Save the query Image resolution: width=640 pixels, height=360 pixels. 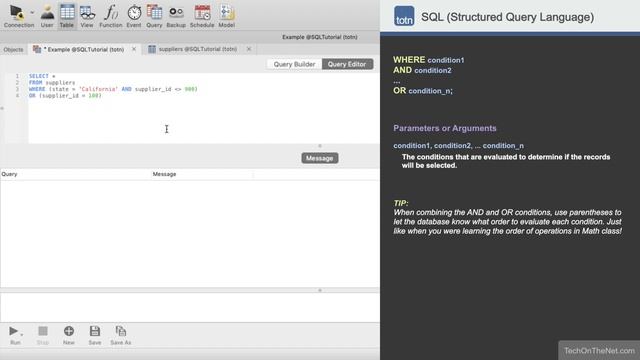95,335
